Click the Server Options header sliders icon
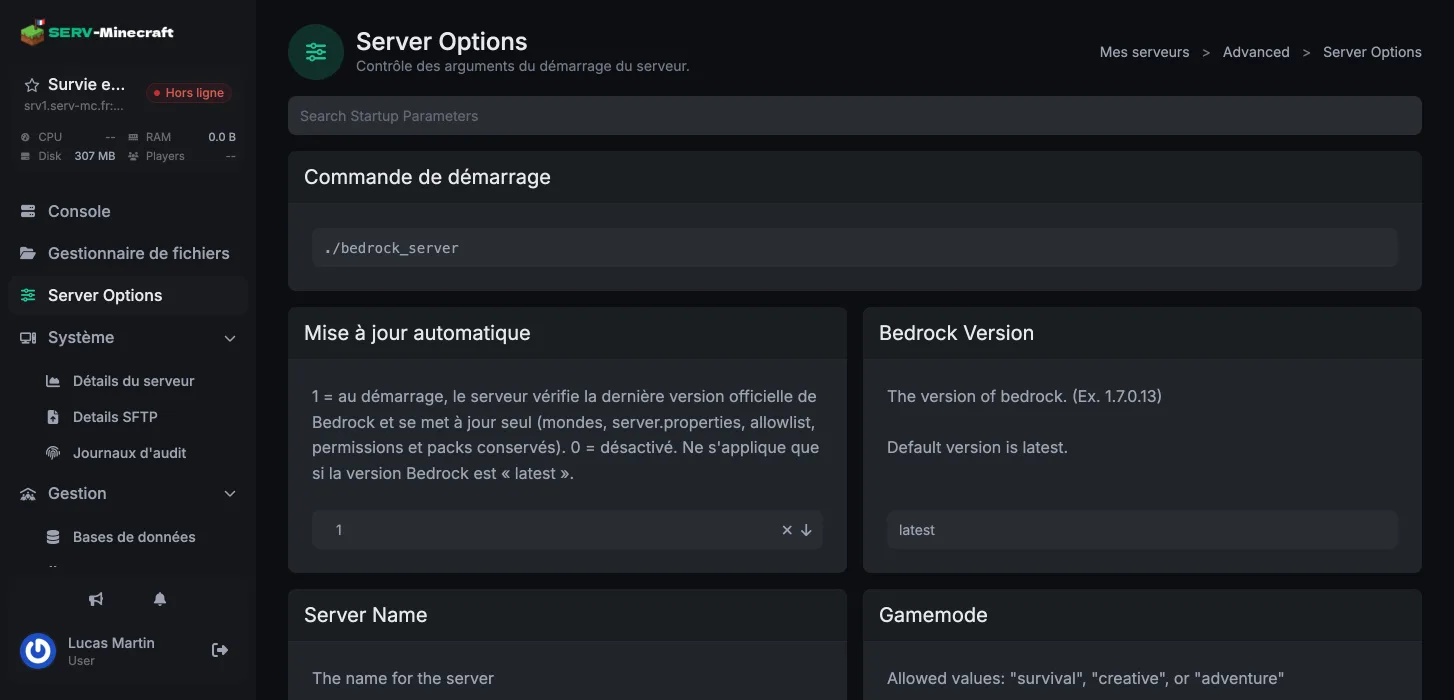The image size is (1454, 700). [316, 52]
